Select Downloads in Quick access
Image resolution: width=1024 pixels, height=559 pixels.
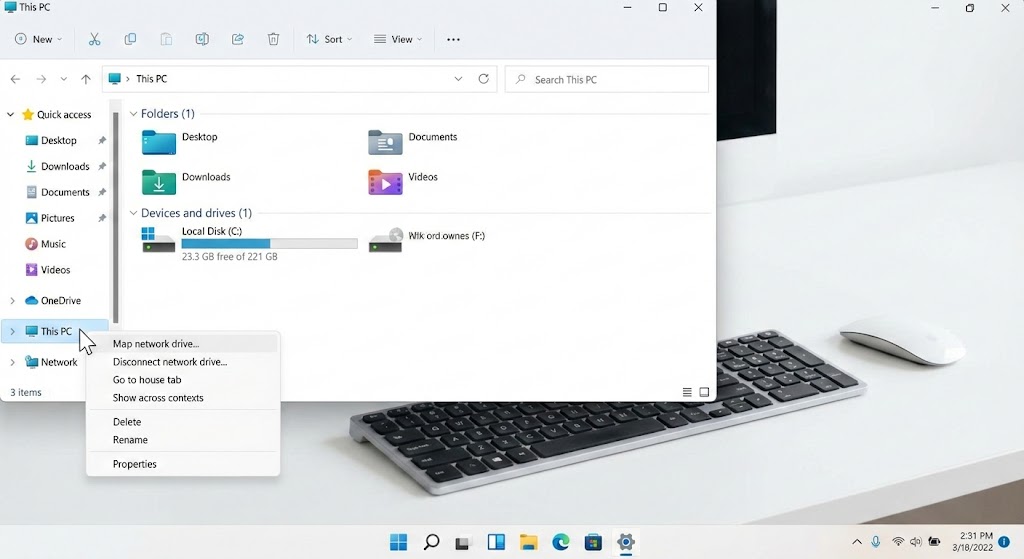[57, 167]
